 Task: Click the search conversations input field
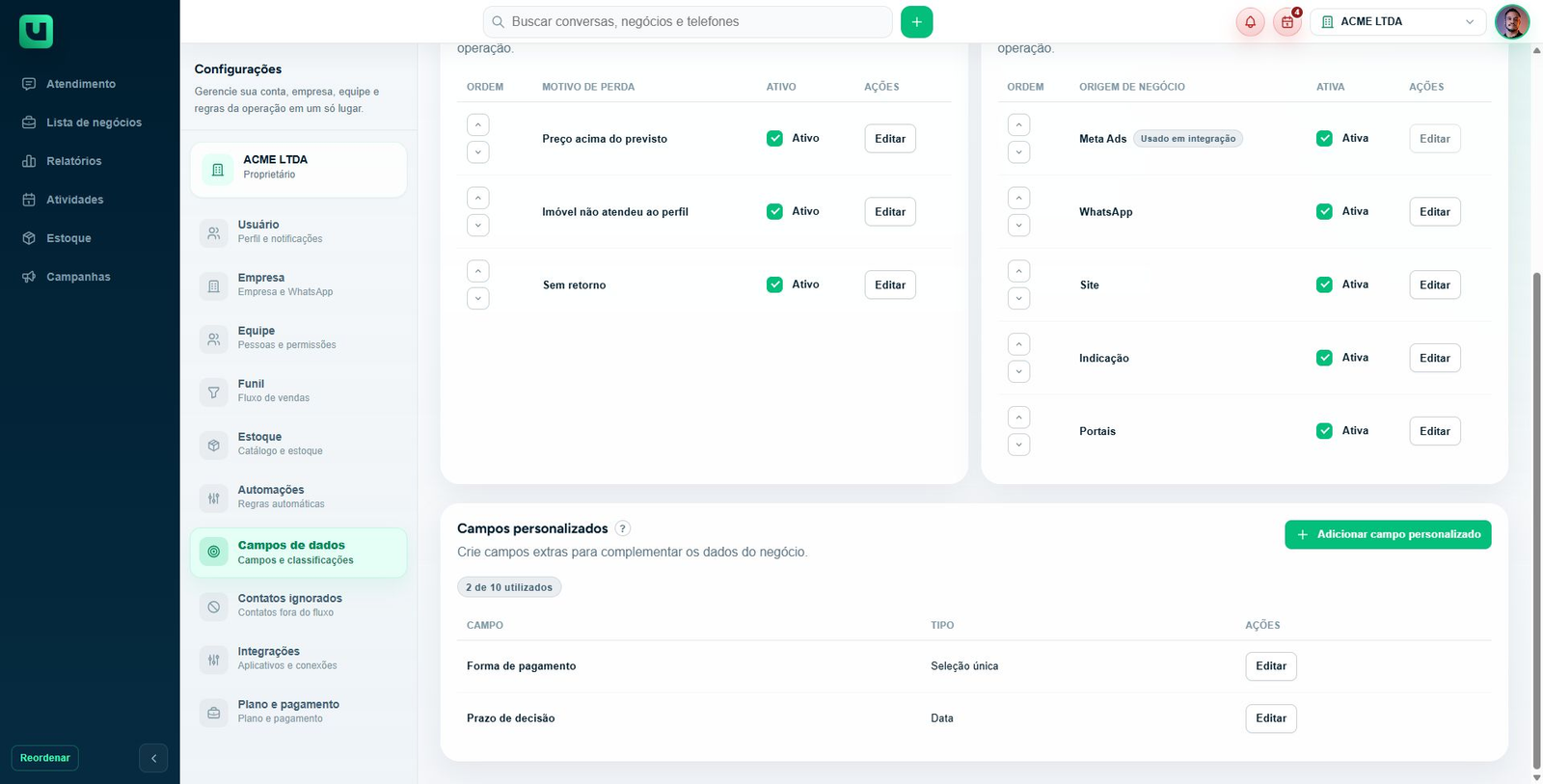688,22
